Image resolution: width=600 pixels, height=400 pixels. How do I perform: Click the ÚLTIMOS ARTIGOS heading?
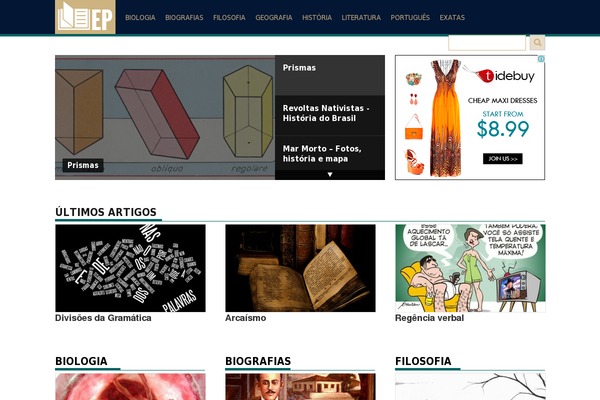coord(106,212)
